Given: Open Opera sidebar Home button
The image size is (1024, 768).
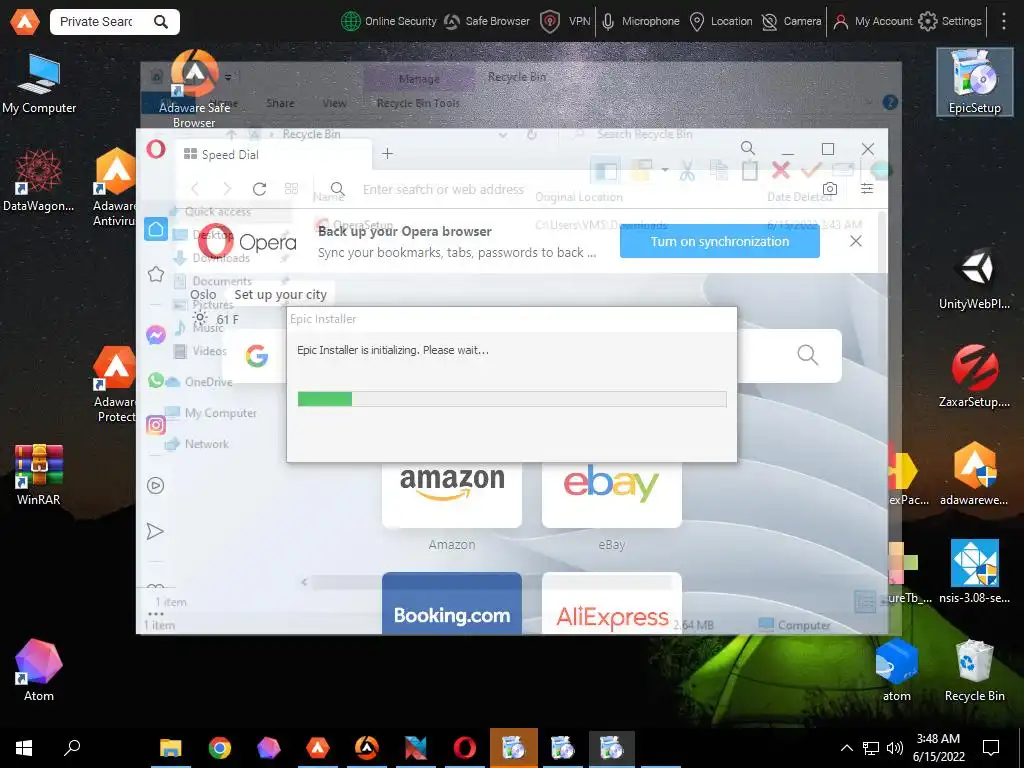Looking at the screenshot, I should click(155, 229).
